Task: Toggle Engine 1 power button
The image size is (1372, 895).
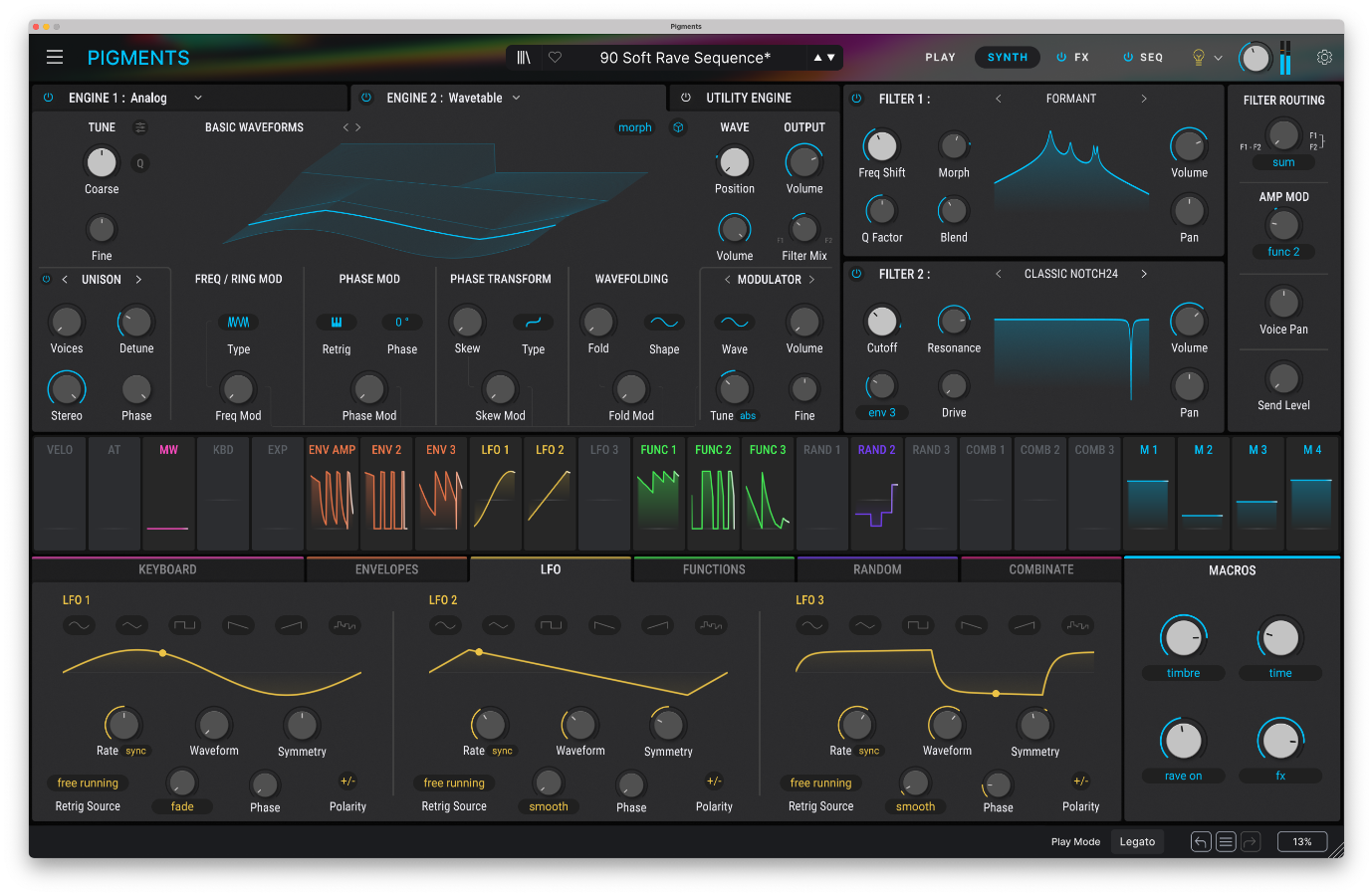Action: coord(48,98)
